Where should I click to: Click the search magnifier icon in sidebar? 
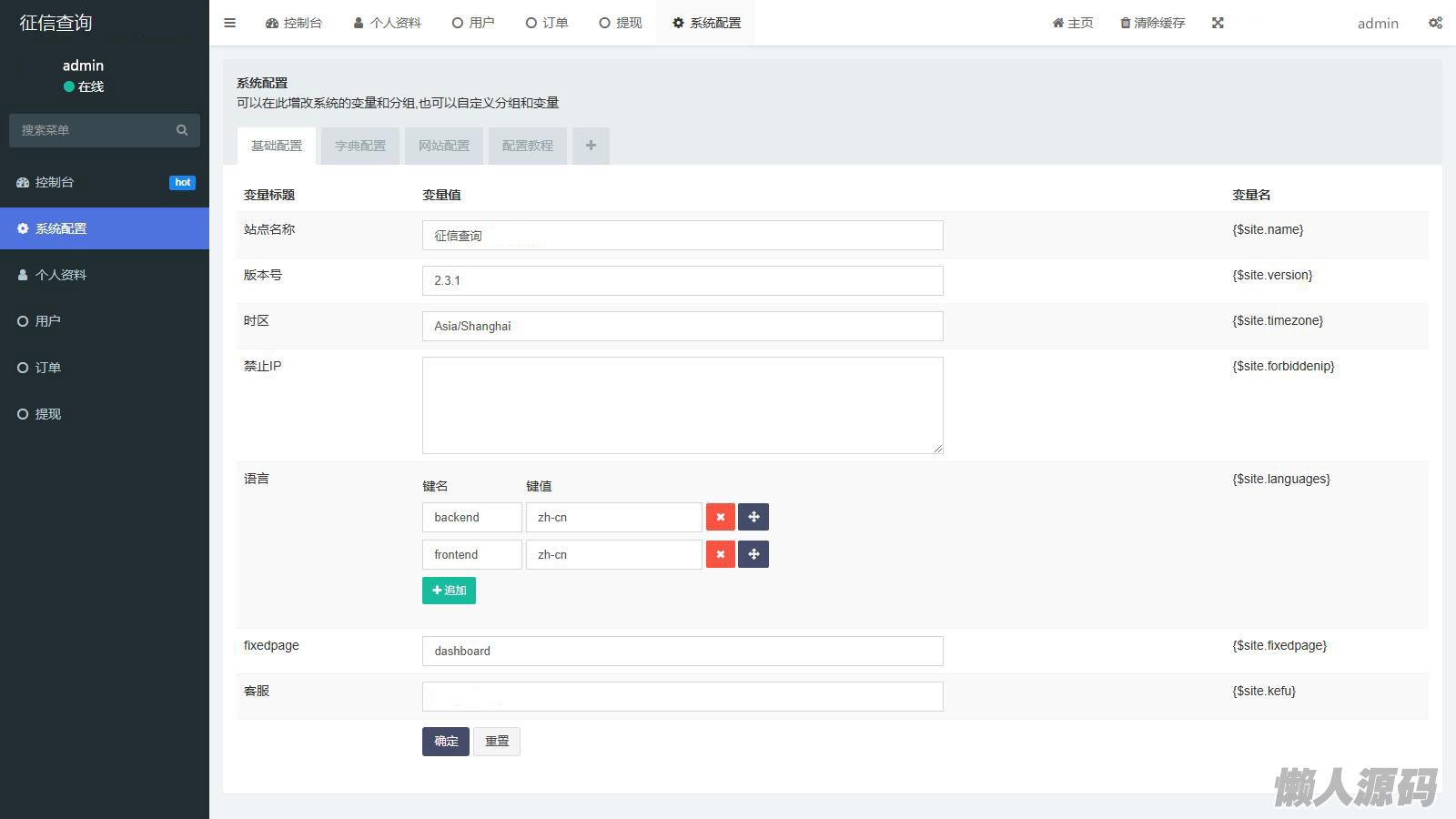pyautogui.click(x=182, y=130)
